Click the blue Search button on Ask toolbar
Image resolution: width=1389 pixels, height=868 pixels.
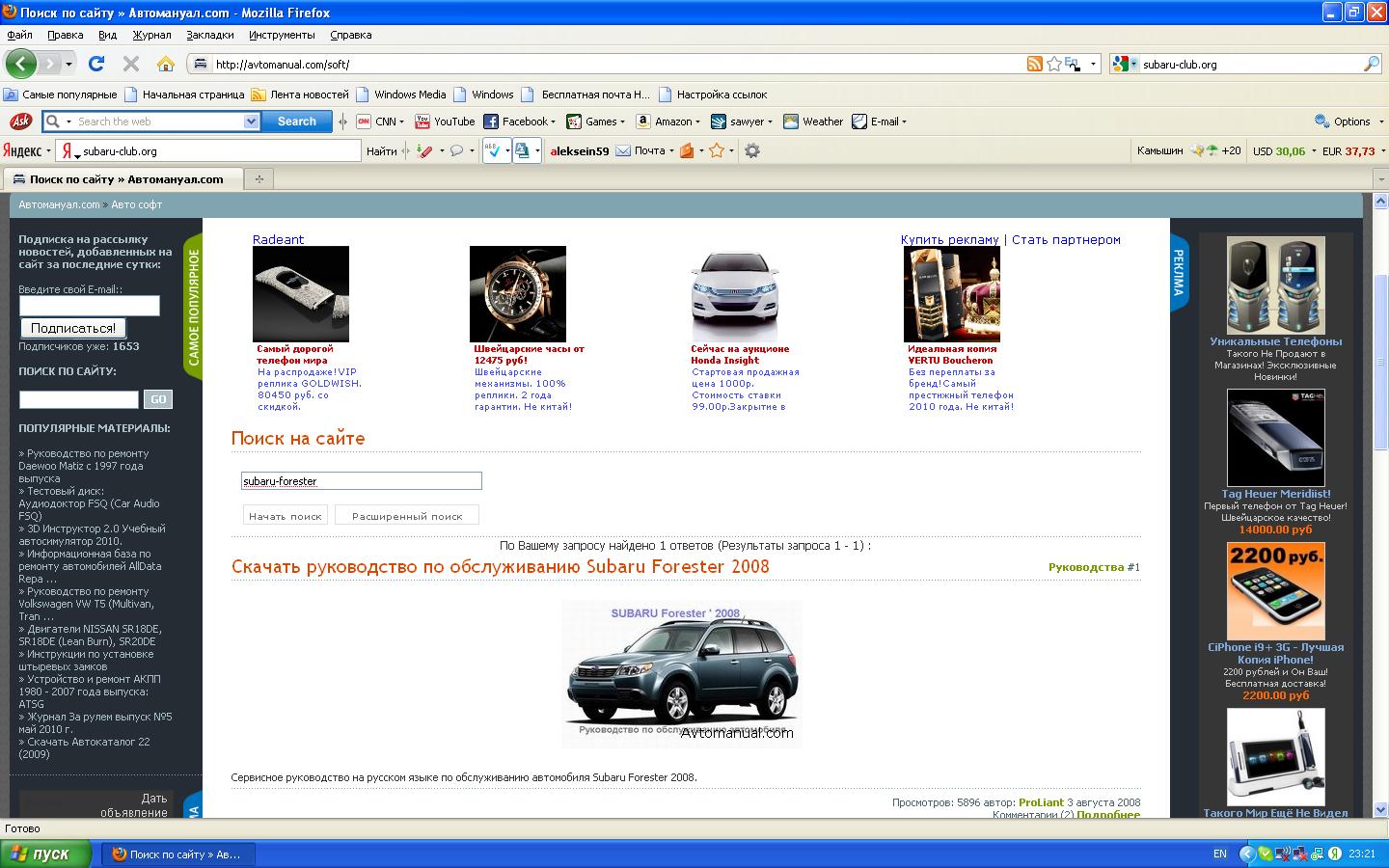pyautogui.click(x=297, y=122)
